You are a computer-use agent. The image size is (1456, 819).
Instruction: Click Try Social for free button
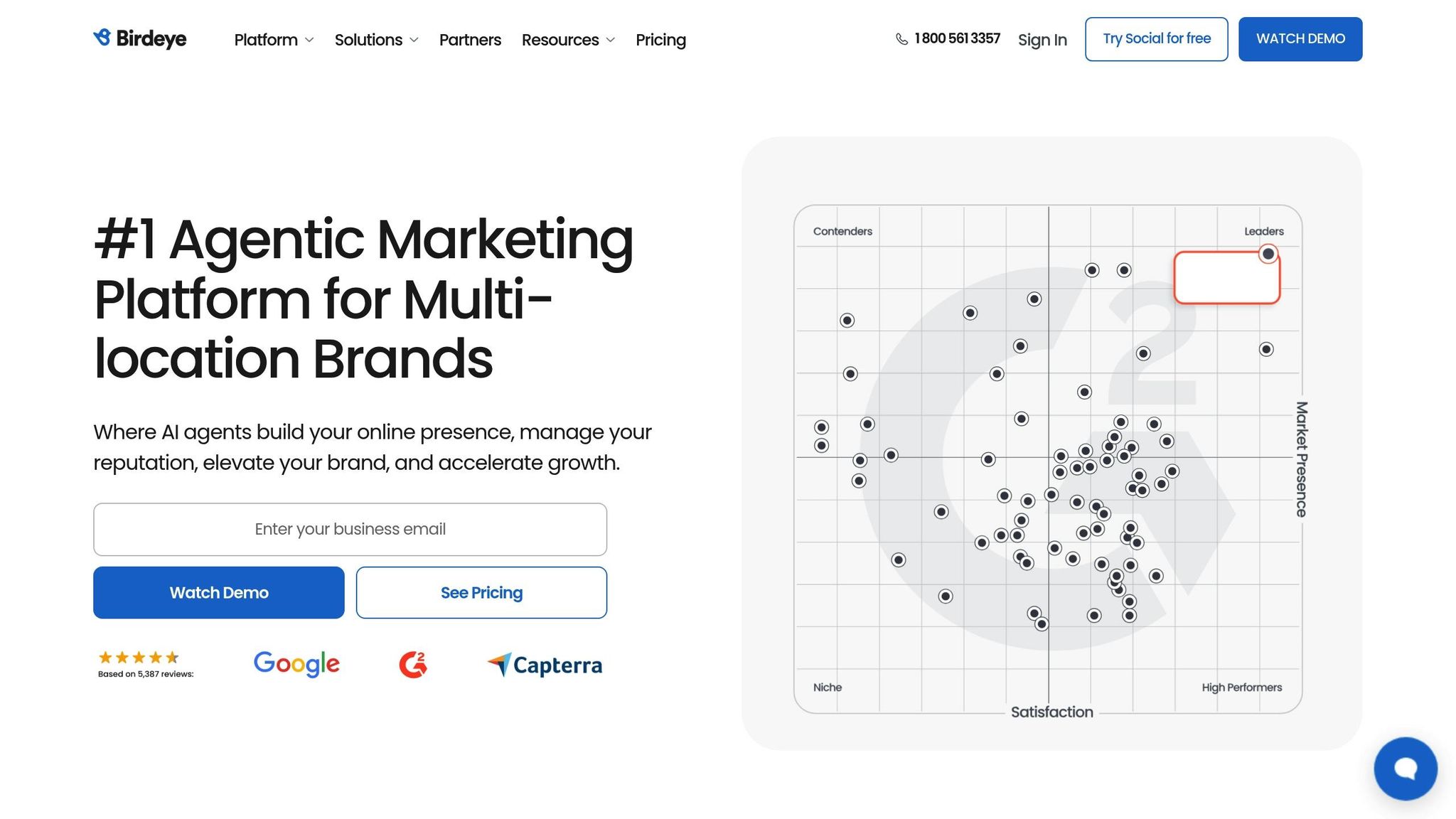pyautogui.click(x=1156, y=39)
